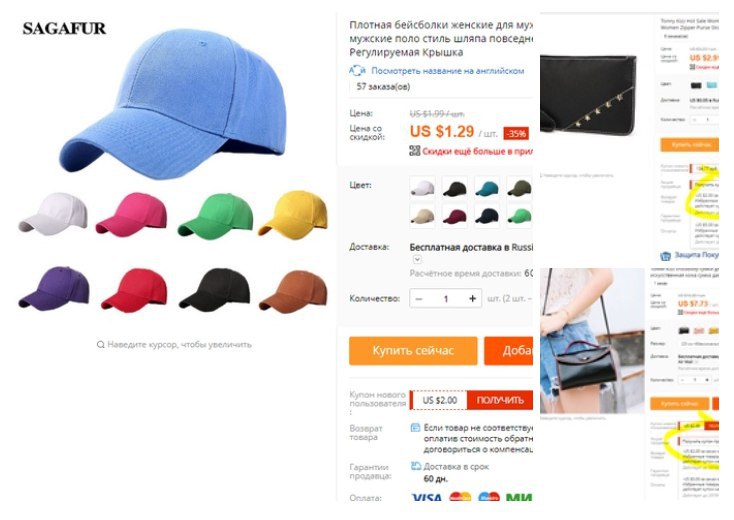
Task: Click the translate icon next to product title
Action: pos(357,71)
